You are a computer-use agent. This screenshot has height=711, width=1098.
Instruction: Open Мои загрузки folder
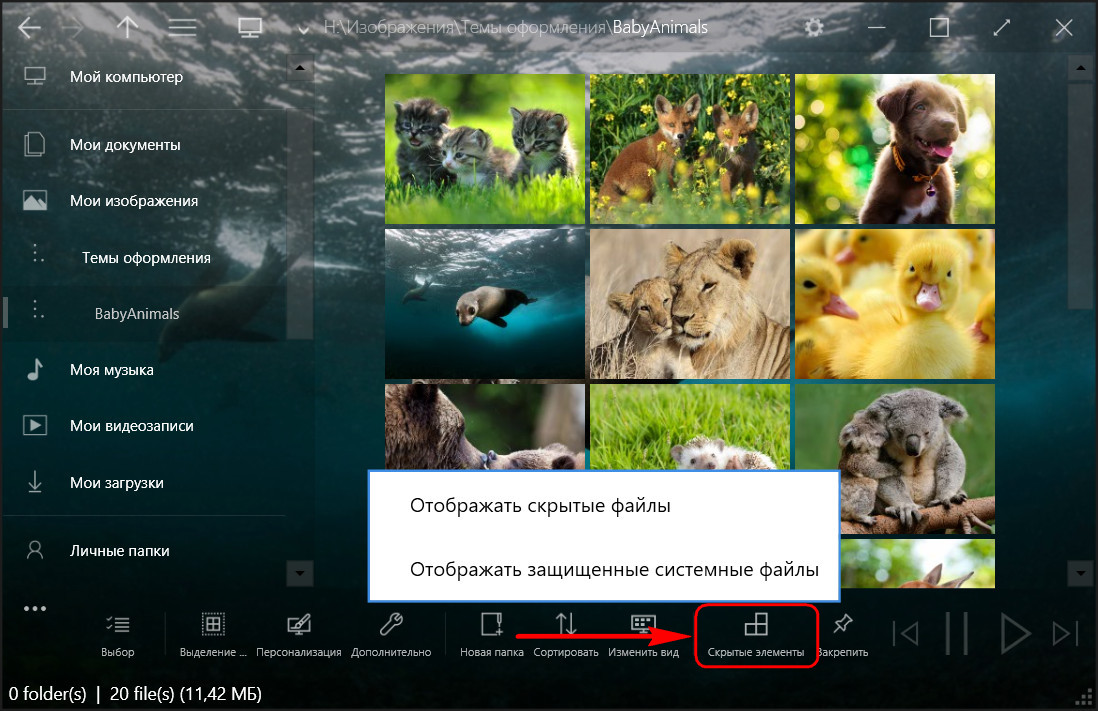[x=117, y=482]
